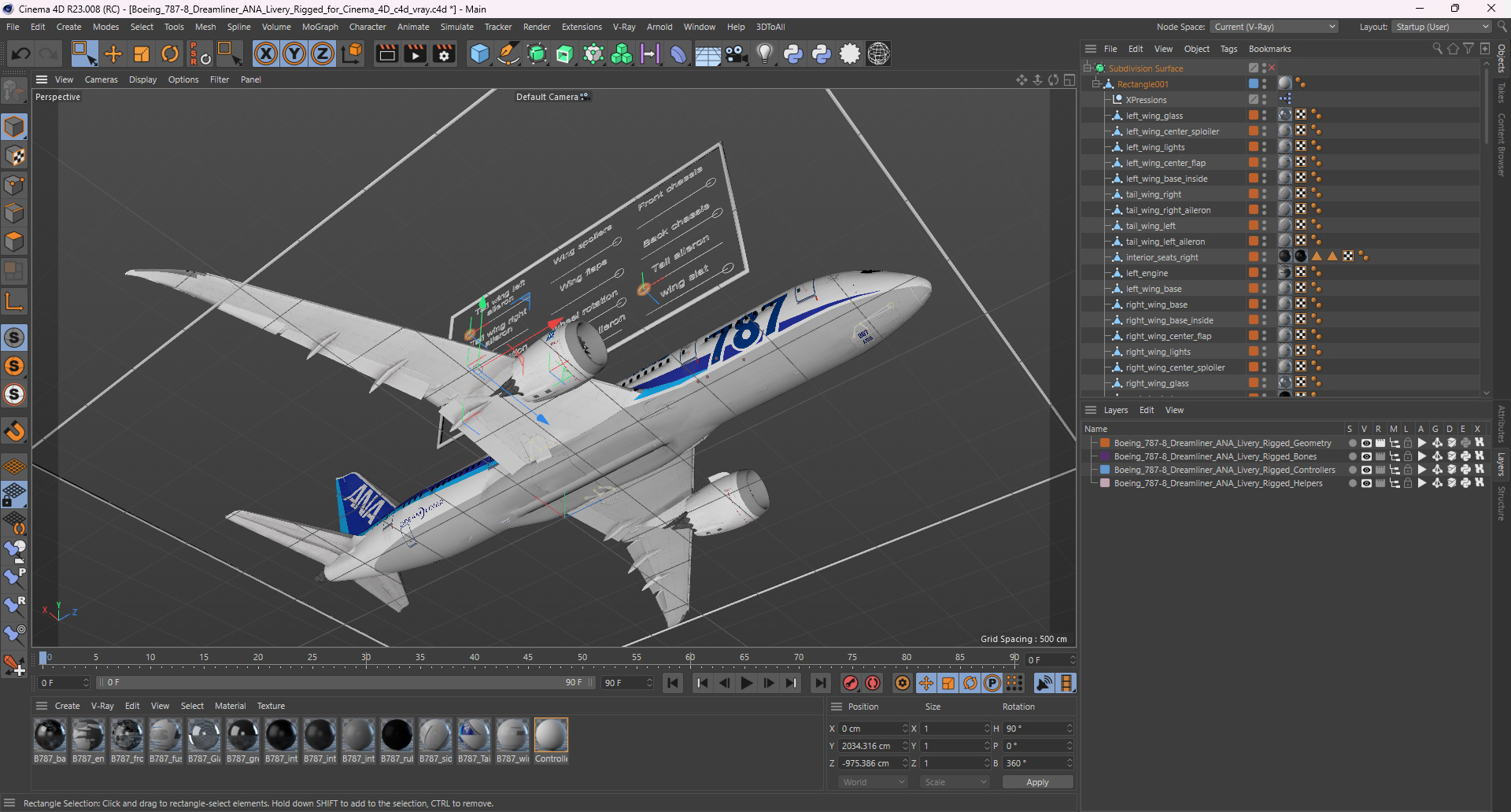Toggle visibility eye of Rigged_Bones layer

[1366, 456]
